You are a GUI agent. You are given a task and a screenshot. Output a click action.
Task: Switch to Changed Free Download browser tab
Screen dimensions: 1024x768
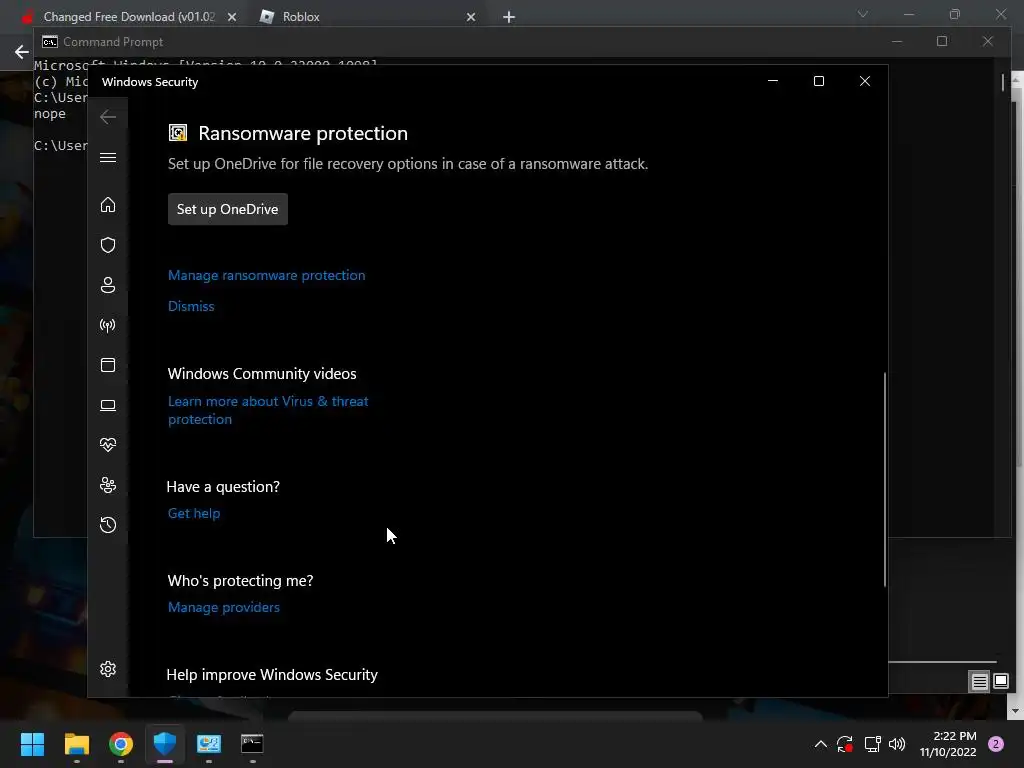(x=129, y=17)
